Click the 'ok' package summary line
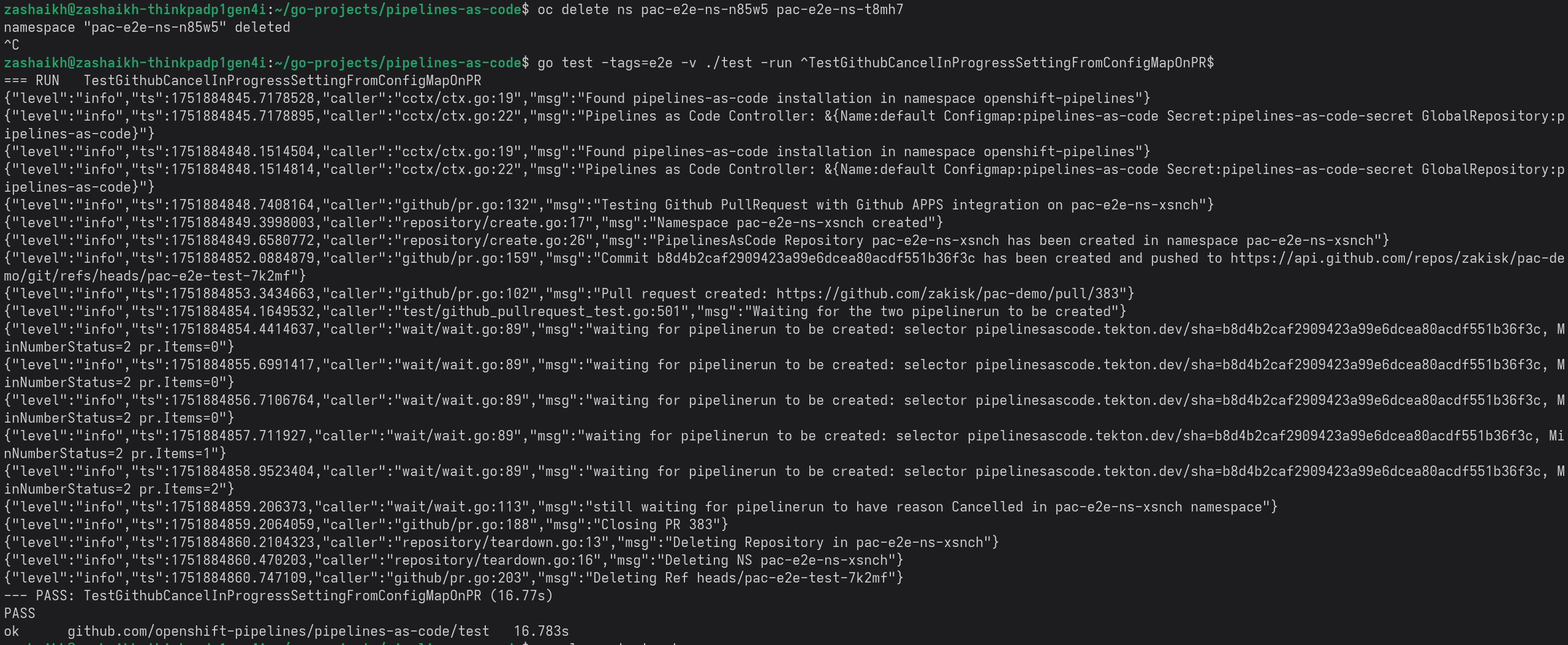 click(286, 632)
